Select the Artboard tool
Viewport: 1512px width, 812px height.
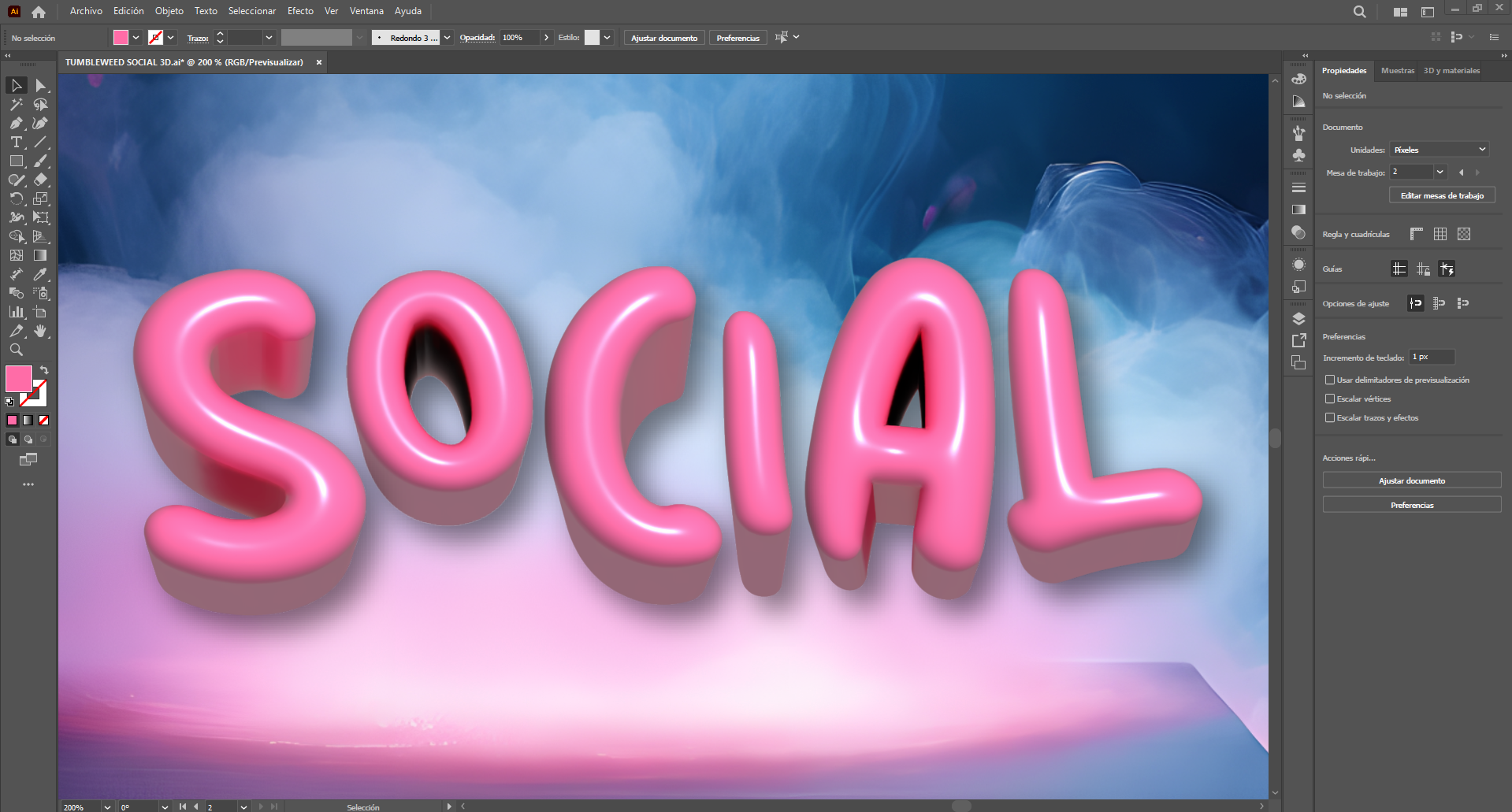pos(41,312)
